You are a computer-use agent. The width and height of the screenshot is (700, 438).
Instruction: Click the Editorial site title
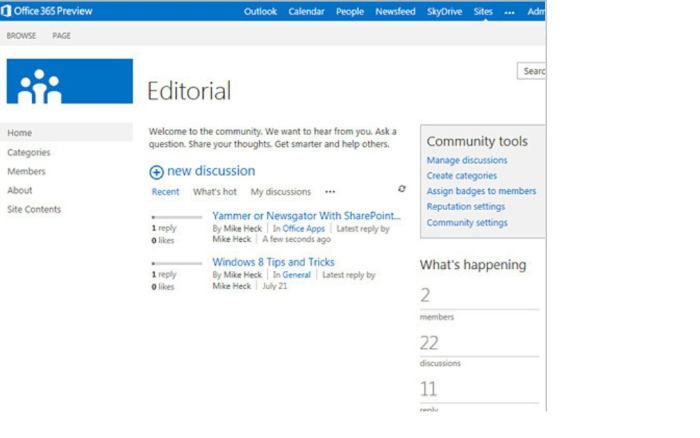189,91
